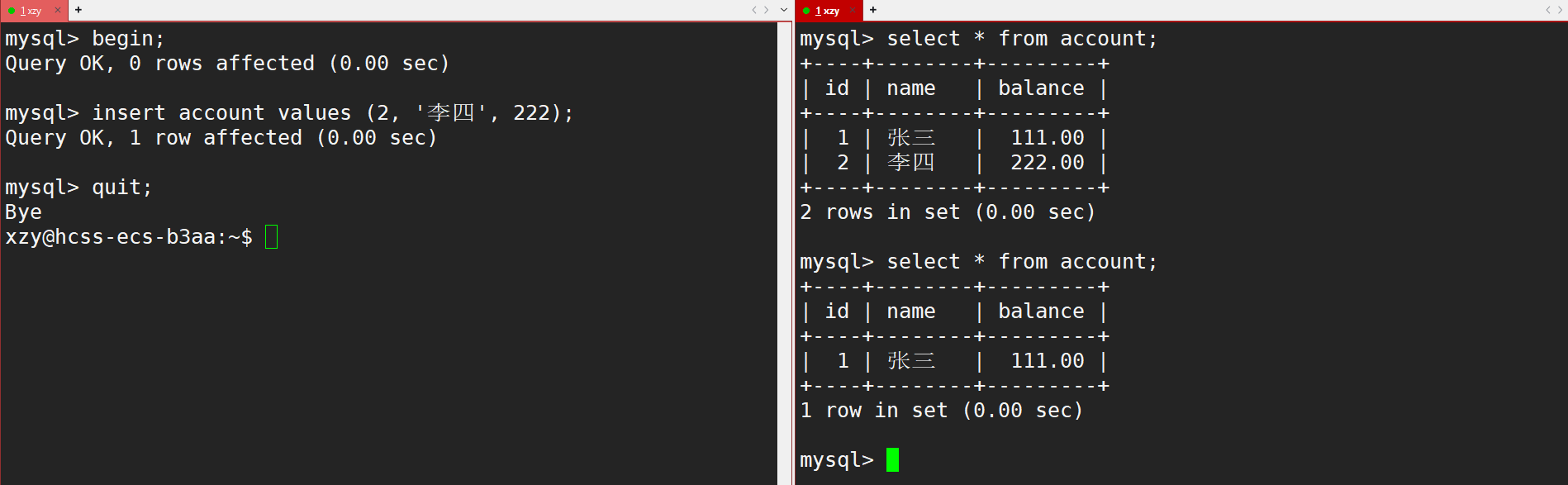Select the '1 xzy' tab in right pane
Image resolution: width=1568 pixels, height=485 pixels.
827,11
